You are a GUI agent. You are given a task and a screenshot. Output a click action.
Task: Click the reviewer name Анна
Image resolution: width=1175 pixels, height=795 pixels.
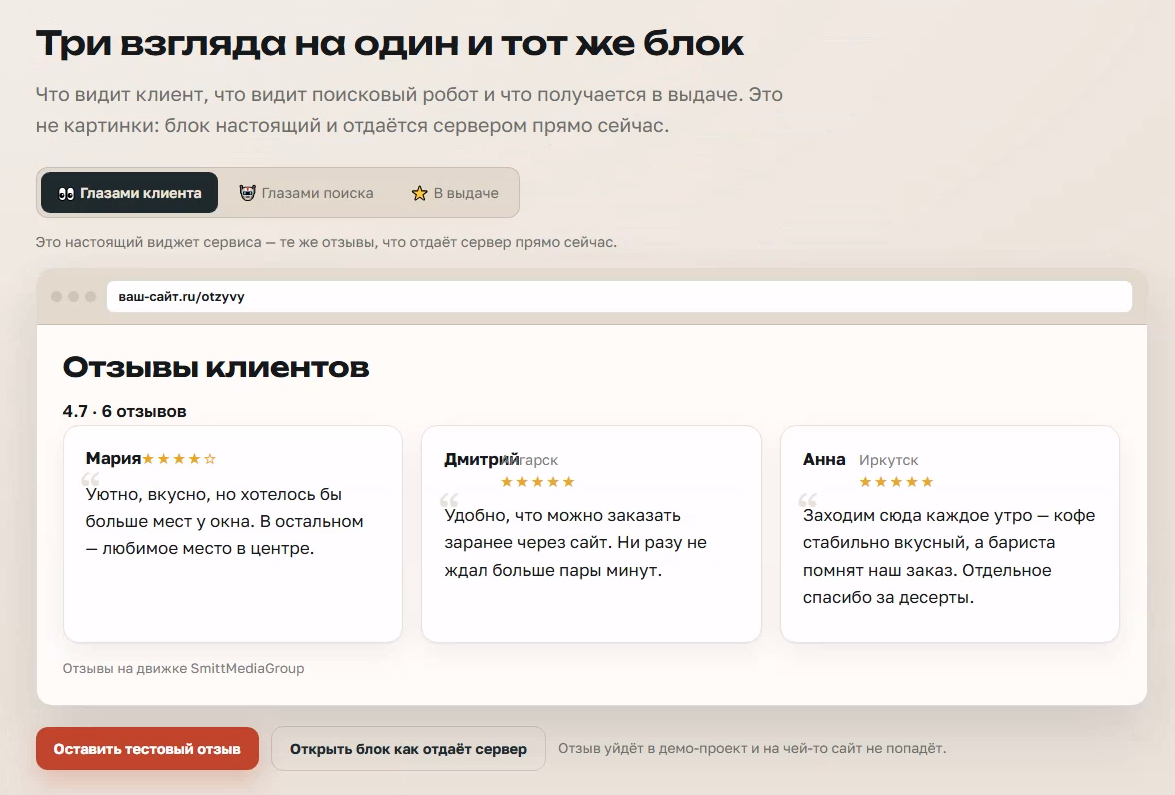[x=824, y=459]
